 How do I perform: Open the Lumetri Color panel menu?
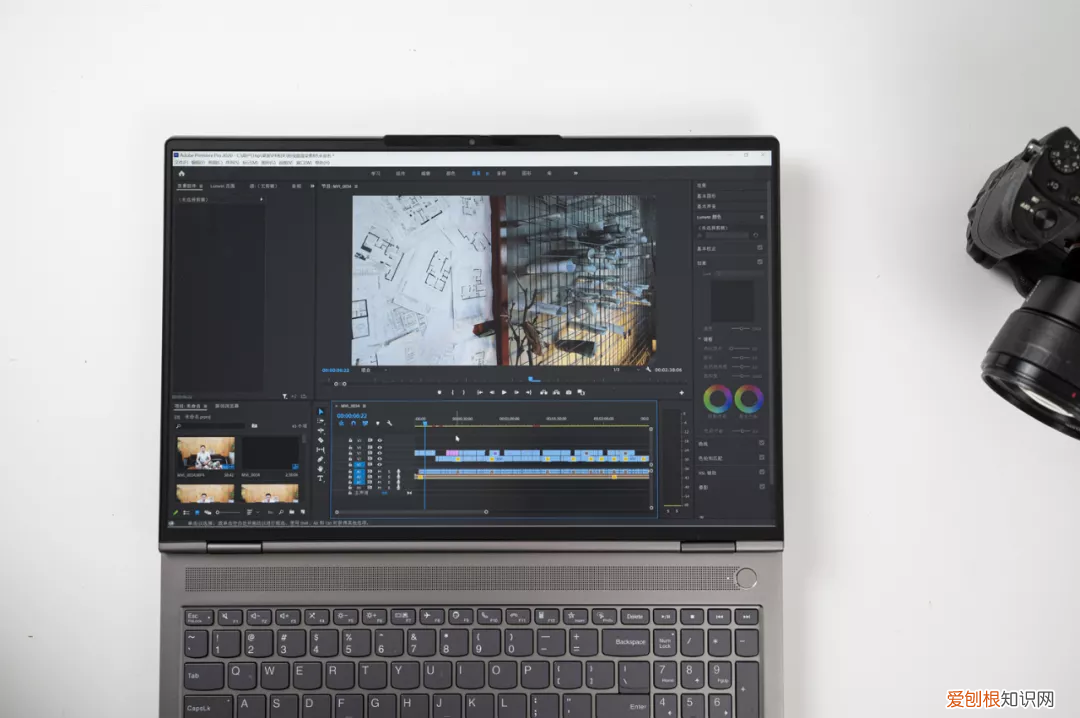761,216
